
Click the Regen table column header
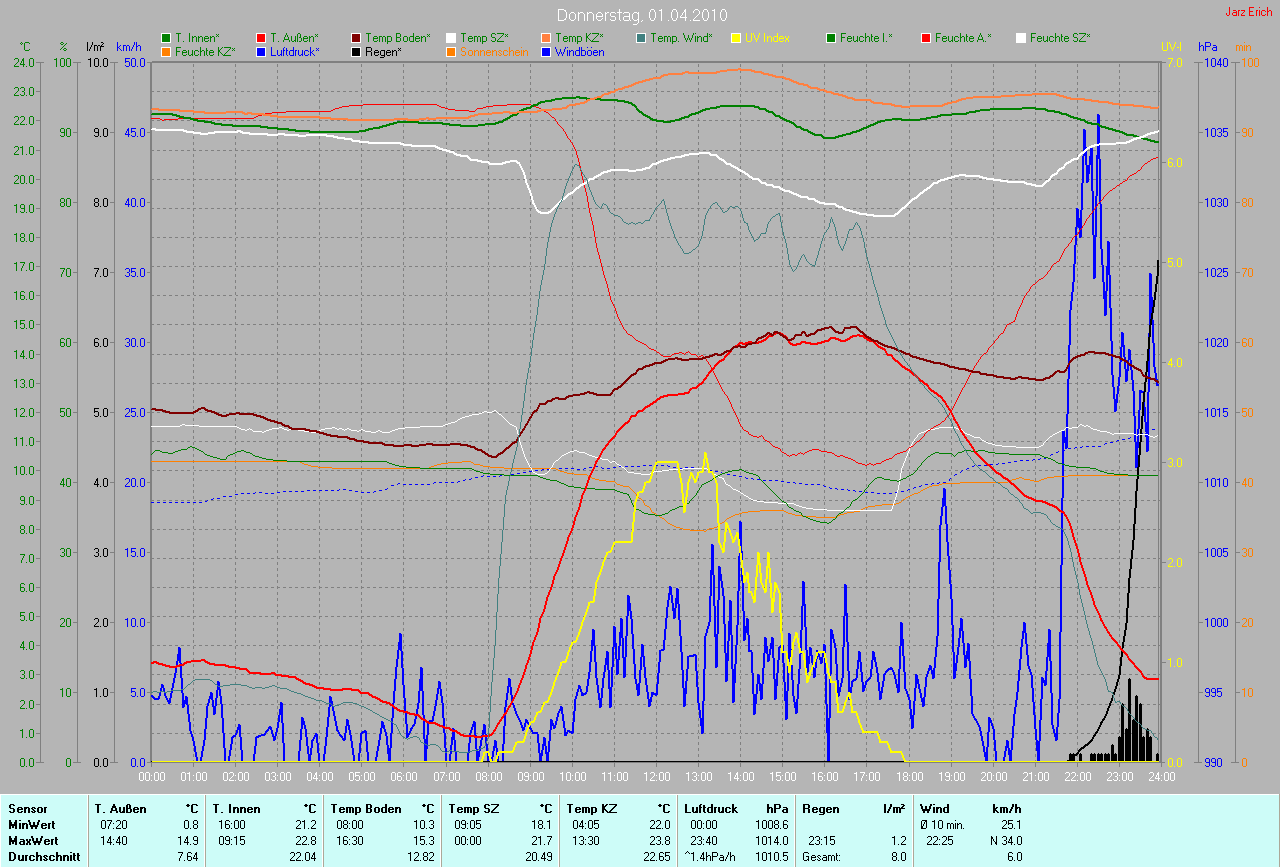coord(819,809)
